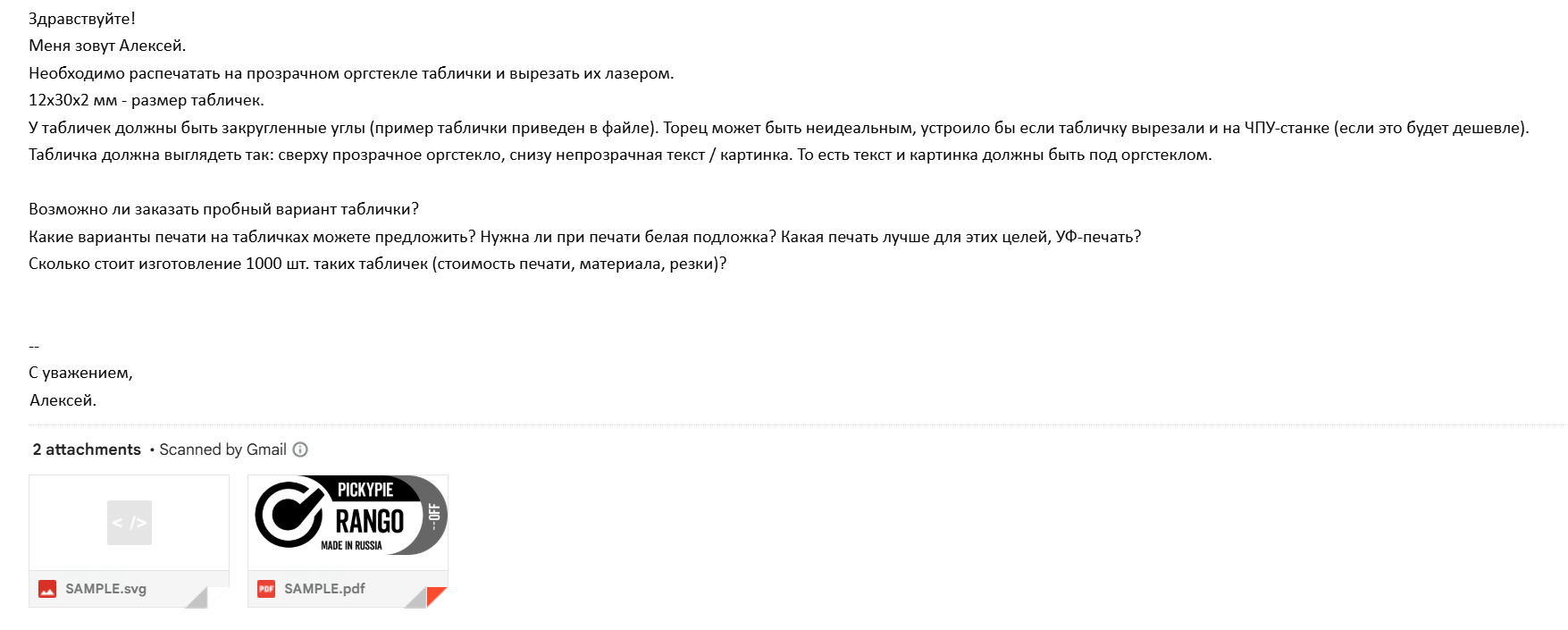Click the gray code placeholder icon

[x=130, y=523]
